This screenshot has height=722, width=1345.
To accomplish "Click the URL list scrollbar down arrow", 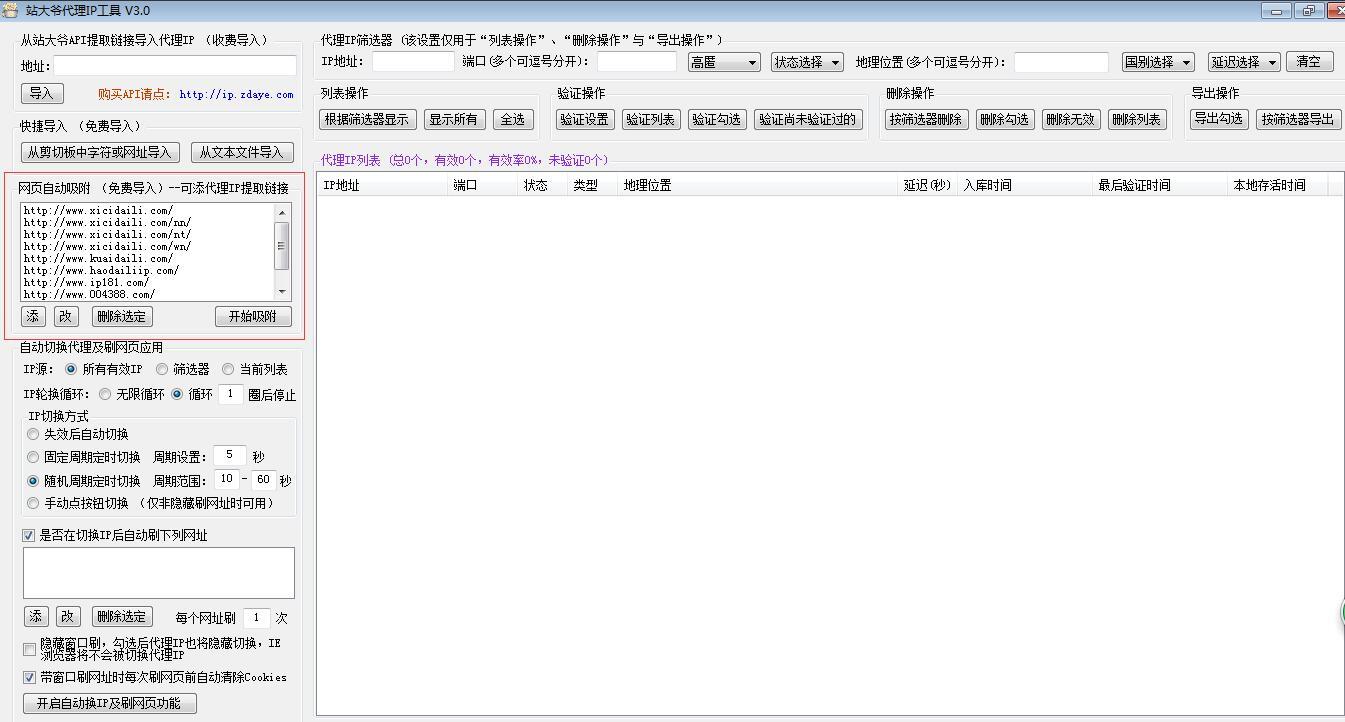I will 282,292.
